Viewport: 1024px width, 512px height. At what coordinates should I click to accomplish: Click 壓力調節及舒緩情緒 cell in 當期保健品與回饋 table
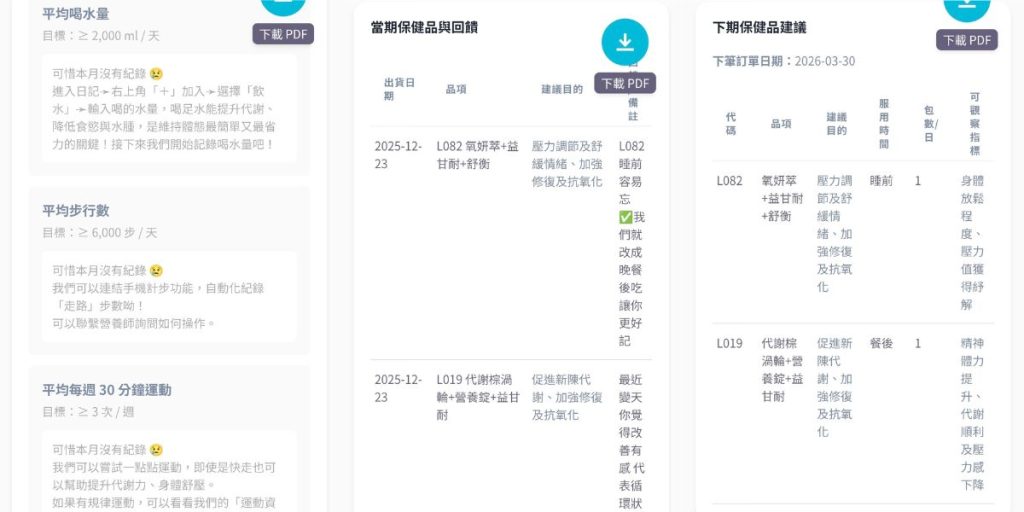coord(568,164)
